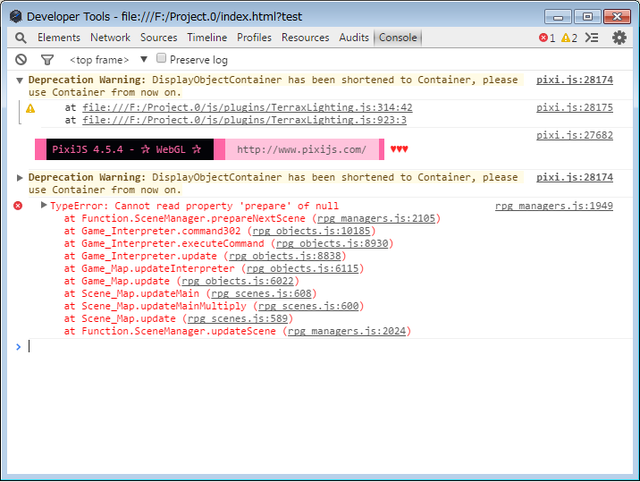The height and width of the screenshot is (482, 640).
Task: Enable the Preserve log checkbox
Action: point(161,58)
